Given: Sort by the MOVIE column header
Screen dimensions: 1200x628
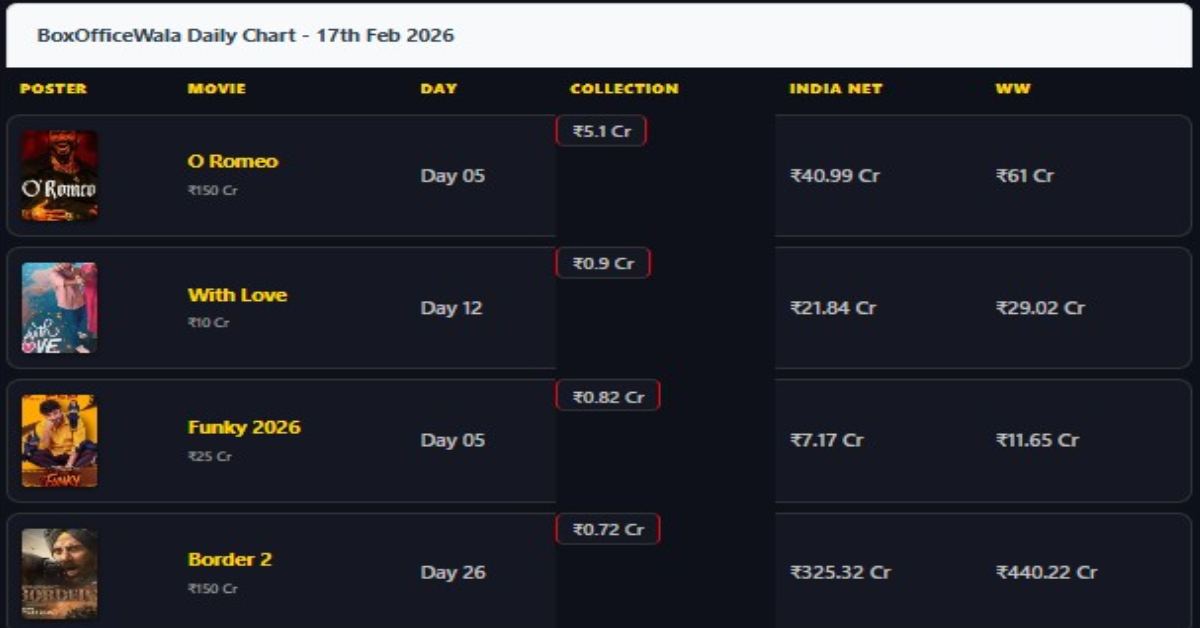Looking at the screenshot, I should [214, 88].
